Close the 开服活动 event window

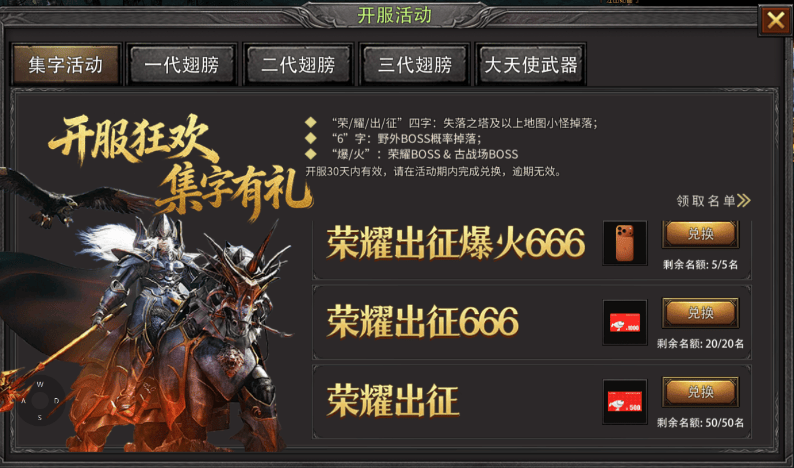coord(775,21)
